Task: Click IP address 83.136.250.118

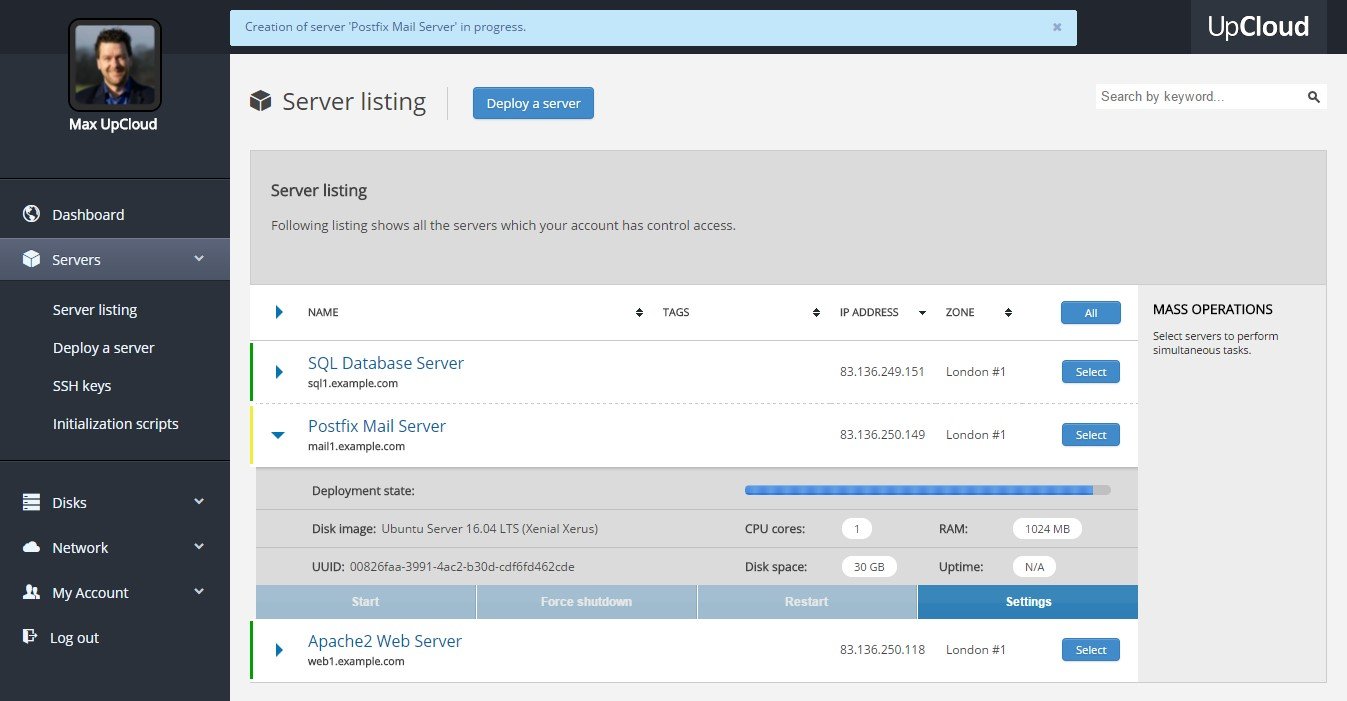Action: (883, 650)
